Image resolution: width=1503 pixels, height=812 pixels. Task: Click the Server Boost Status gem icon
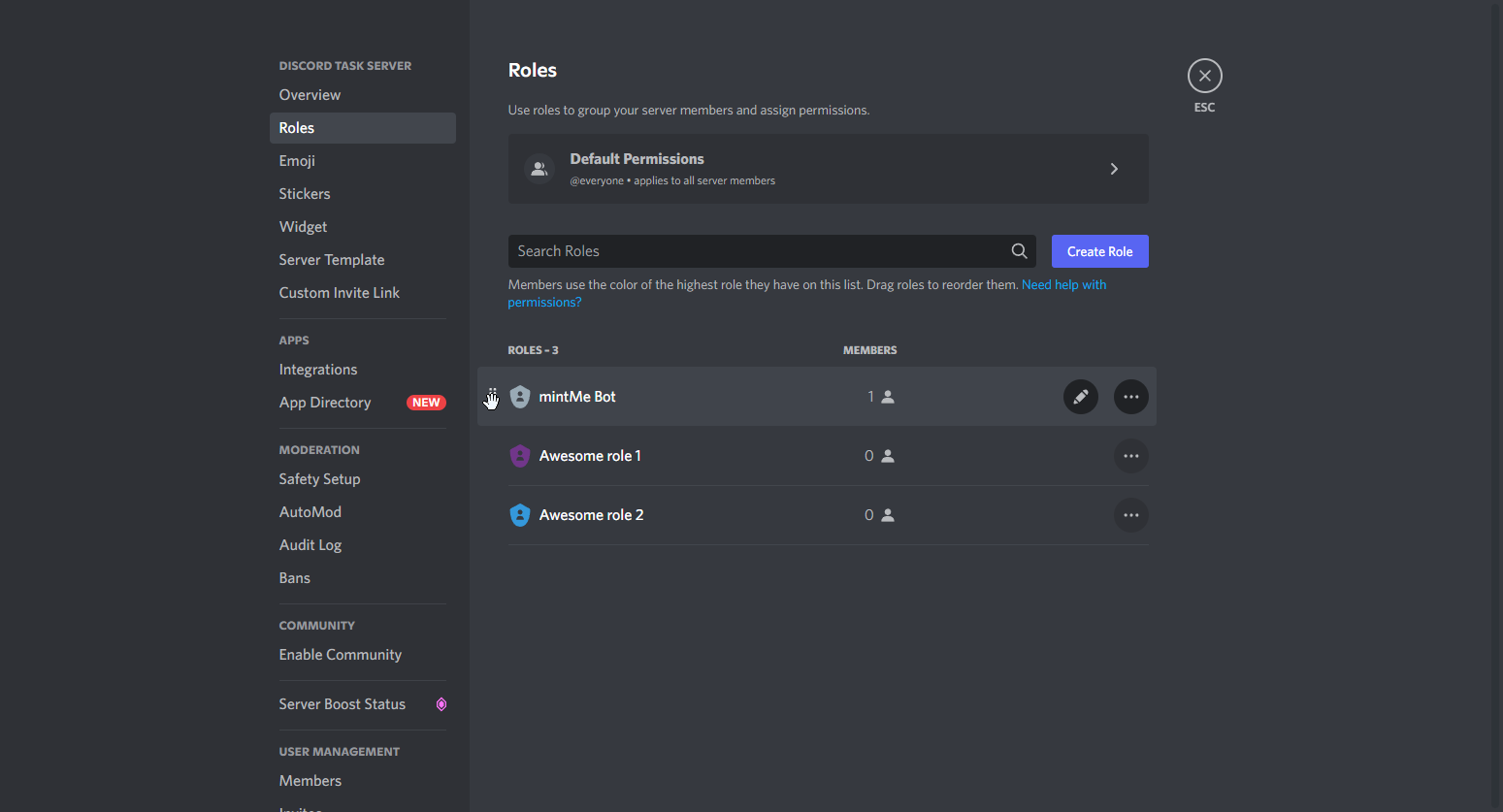tap(441, 704)
